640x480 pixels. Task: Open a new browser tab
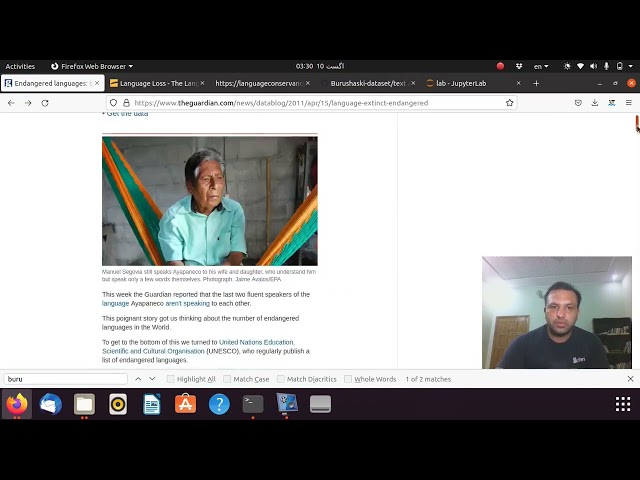[x=536, y=83]
